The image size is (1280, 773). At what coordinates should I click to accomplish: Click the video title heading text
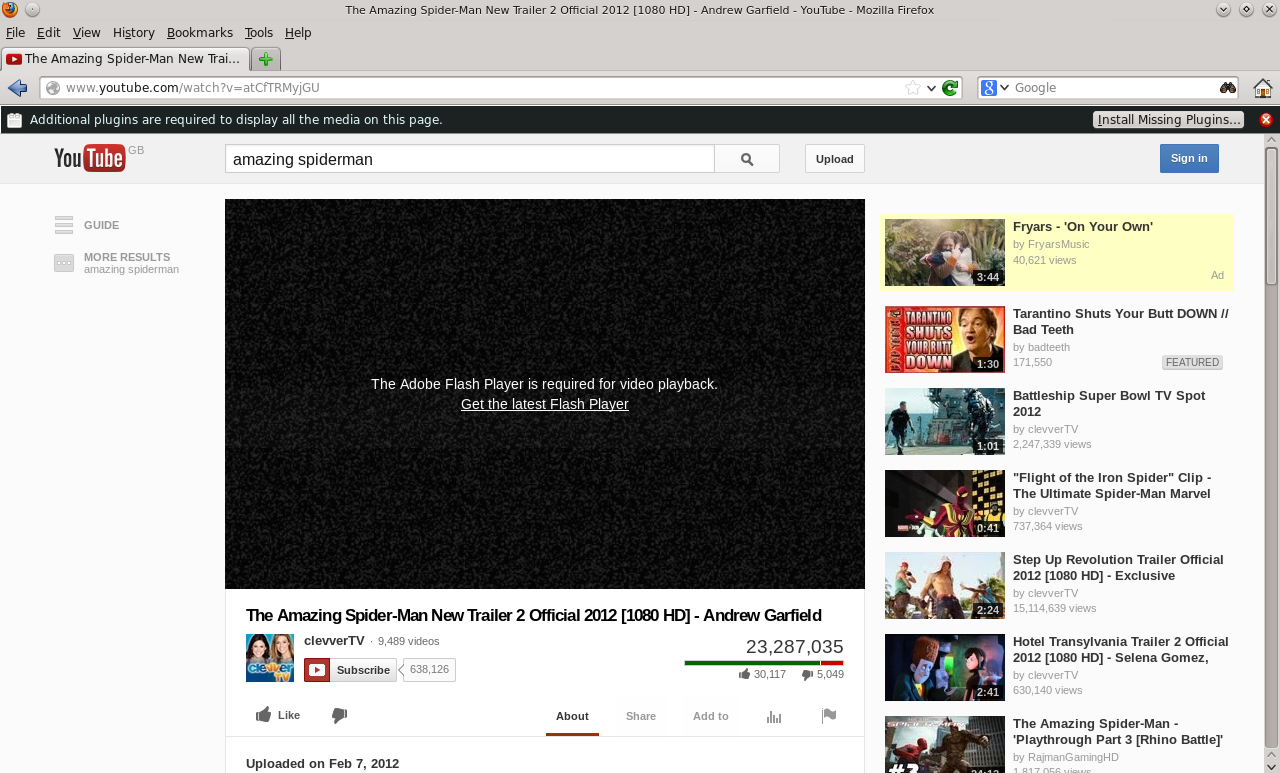pos(534,615)
